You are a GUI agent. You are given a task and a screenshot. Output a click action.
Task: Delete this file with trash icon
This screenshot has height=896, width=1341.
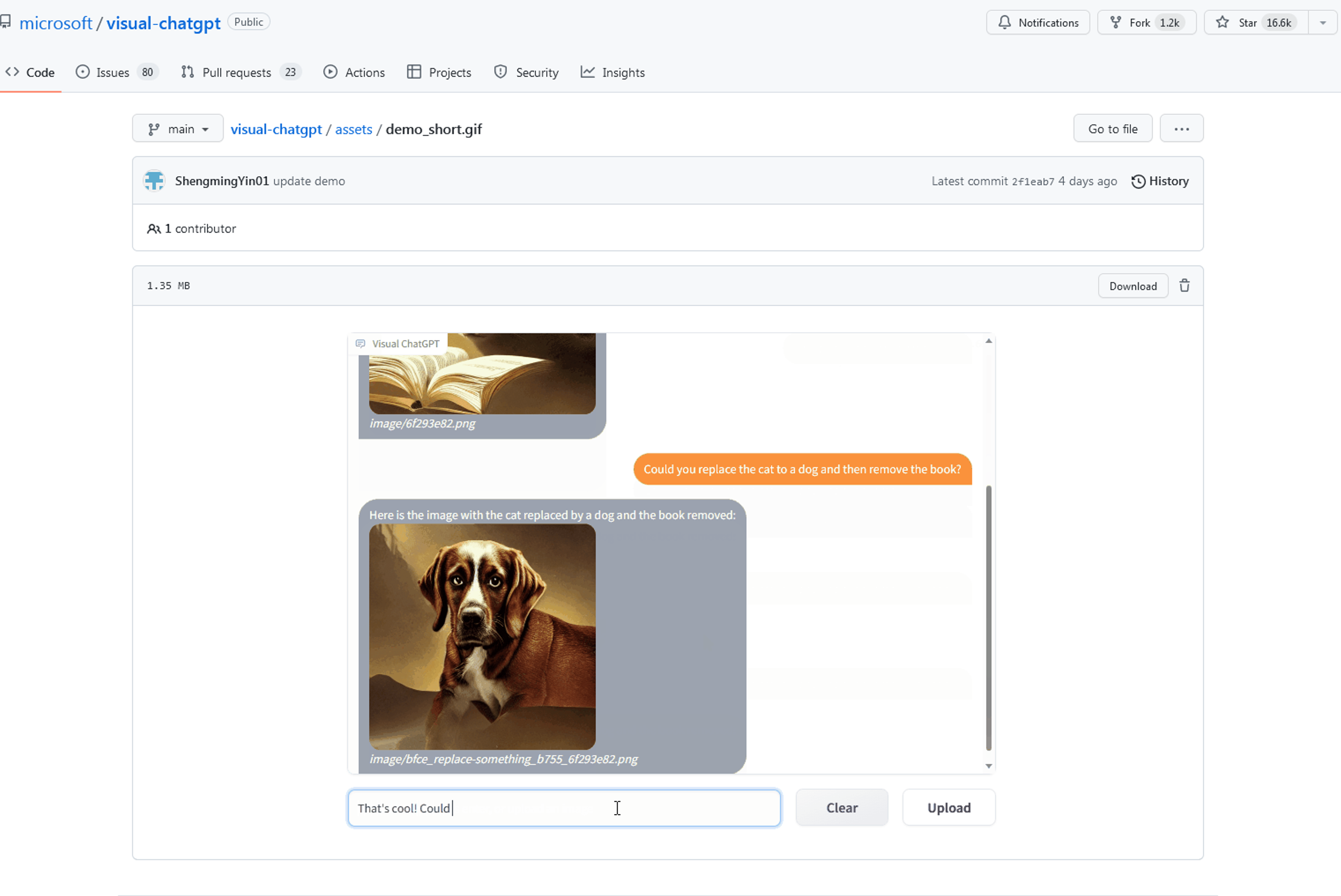click(1185, 286)
